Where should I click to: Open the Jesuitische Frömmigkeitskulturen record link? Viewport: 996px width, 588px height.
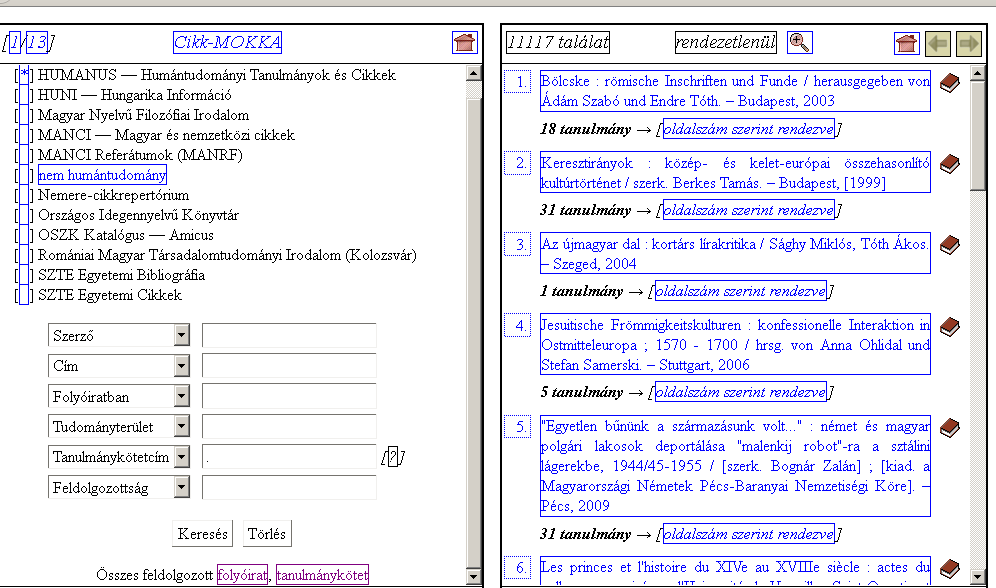tap(735, 345)
